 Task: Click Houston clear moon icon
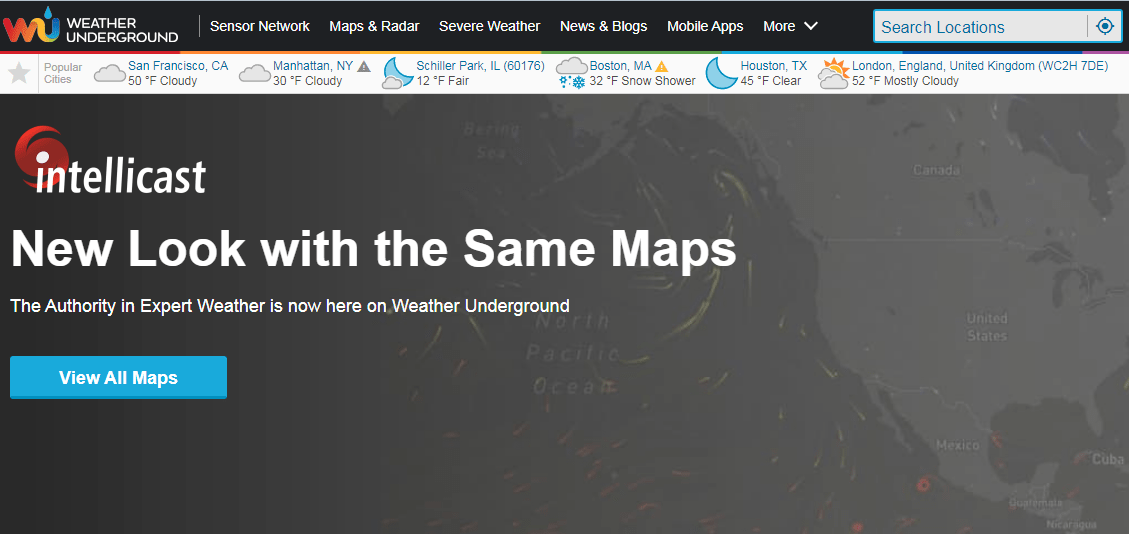(721, 73)
